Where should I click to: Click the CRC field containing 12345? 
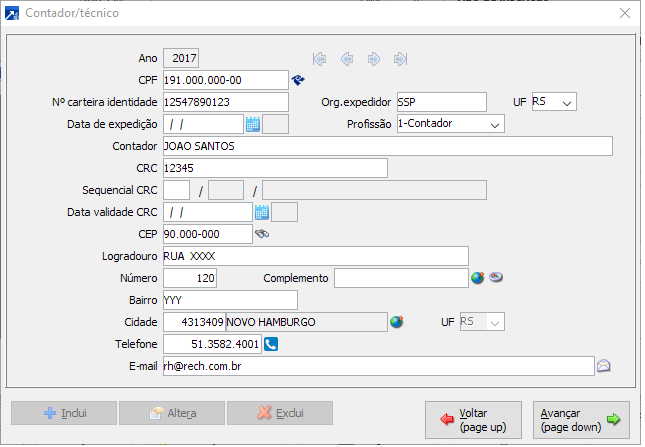tap(275, 168)
